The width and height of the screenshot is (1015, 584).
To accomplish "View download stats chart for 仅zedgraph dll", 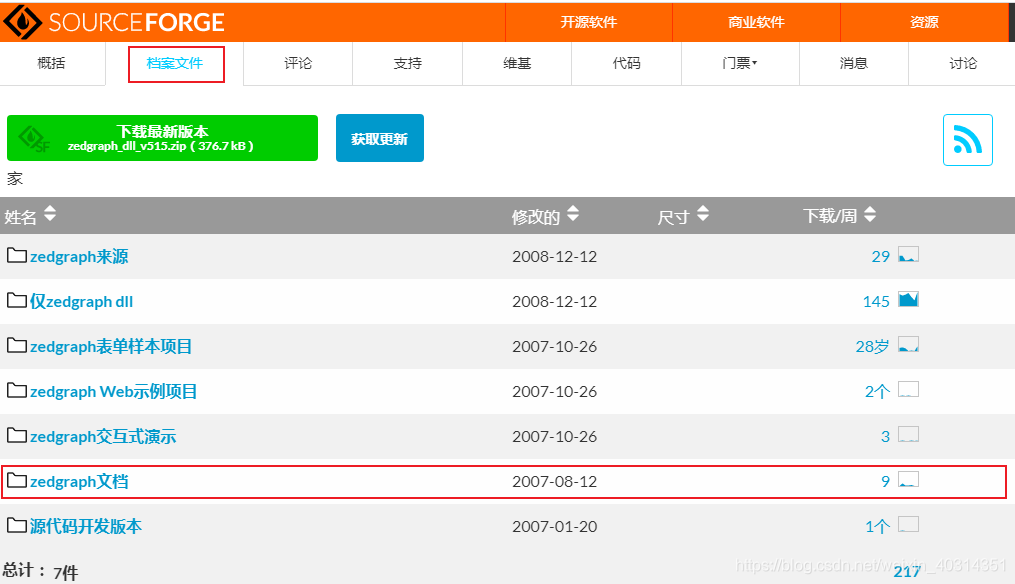I will point(908,299).
